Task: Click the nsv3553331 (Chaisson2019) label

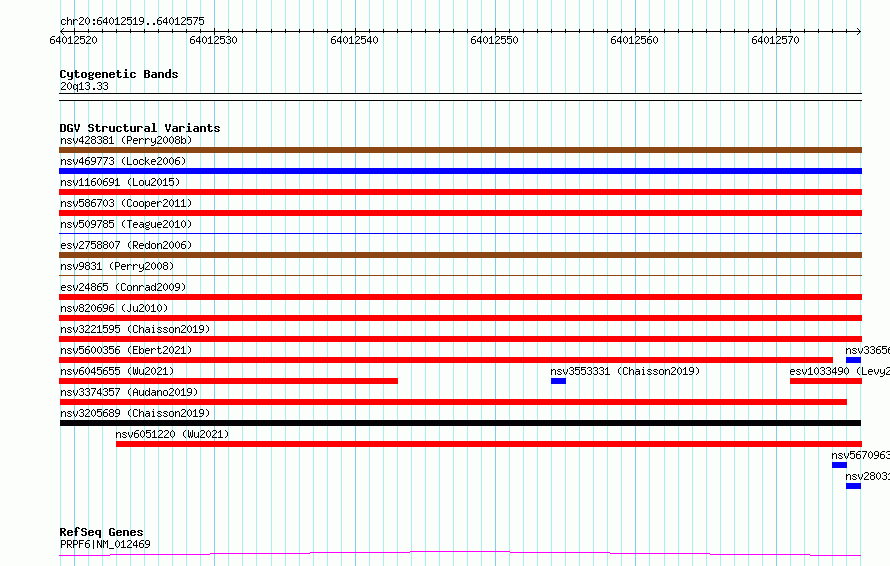Action: pyautogui.click(x=625, y=371)
